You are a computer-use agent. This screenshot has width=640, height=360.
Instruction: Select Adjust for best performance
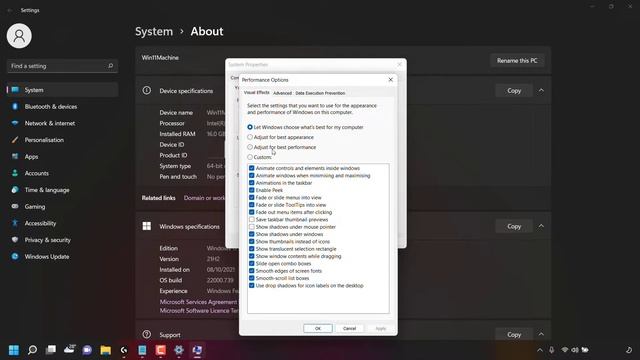282,147
